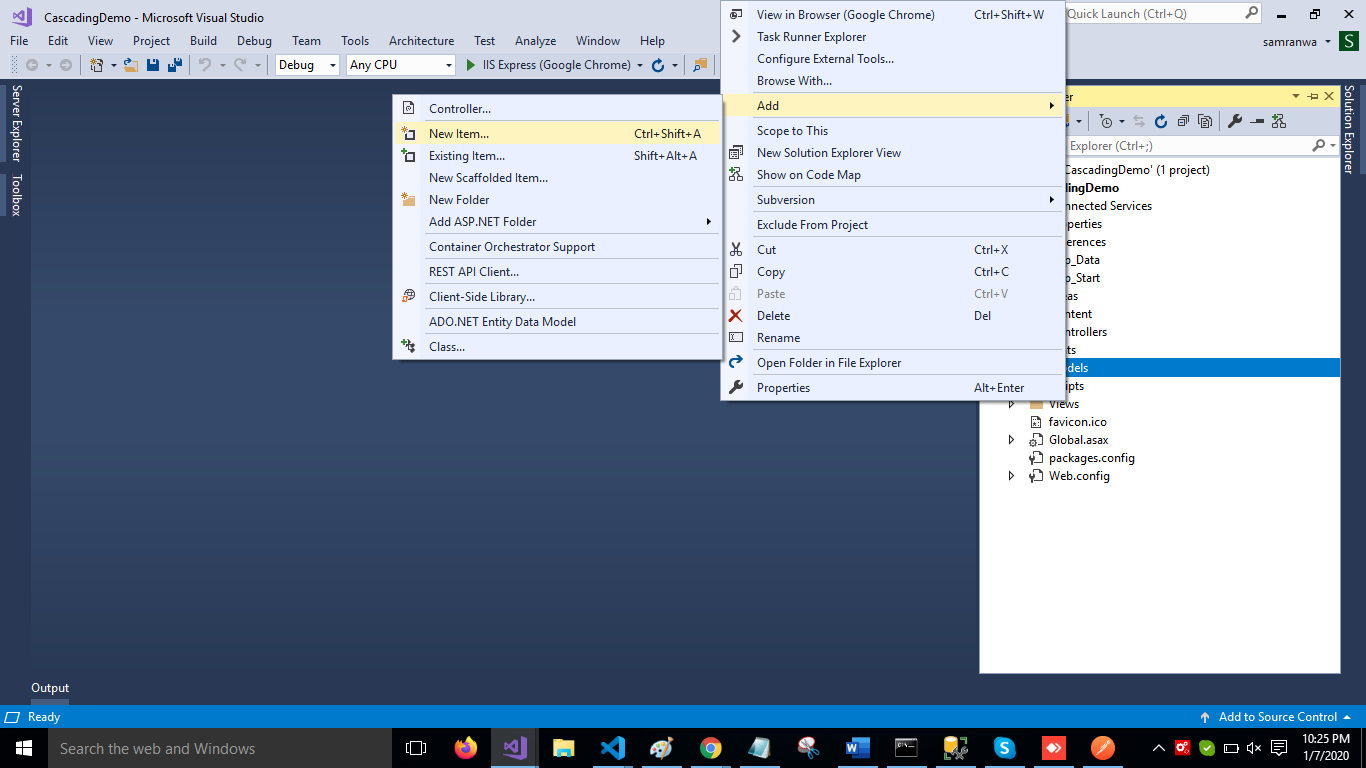
Task: Open the Server Explorer side tab
Action: click(x=16, y=123)
